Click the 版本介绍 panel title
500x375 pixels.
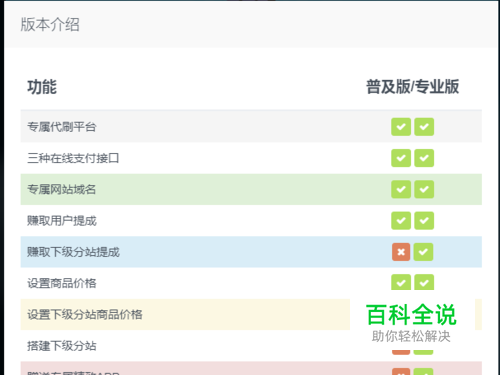click(x=50, y=25)
